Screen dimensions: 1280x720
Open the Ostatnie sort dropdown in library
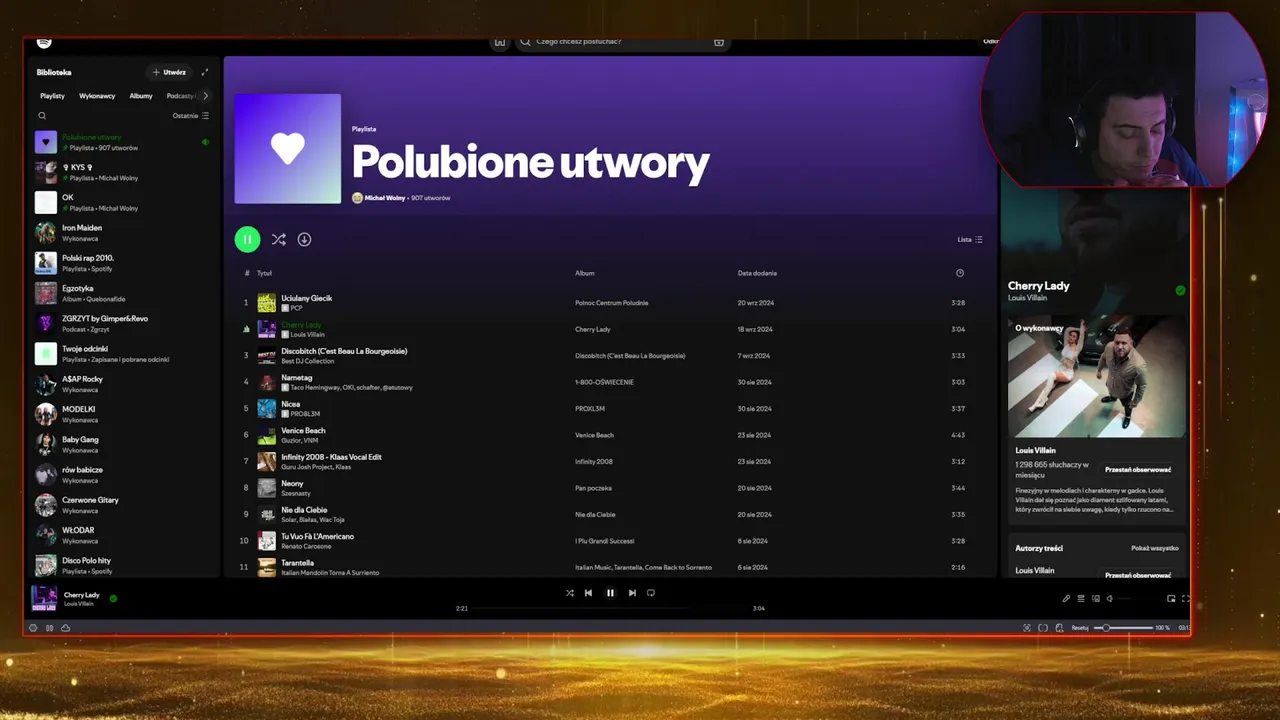pos(191,116)
